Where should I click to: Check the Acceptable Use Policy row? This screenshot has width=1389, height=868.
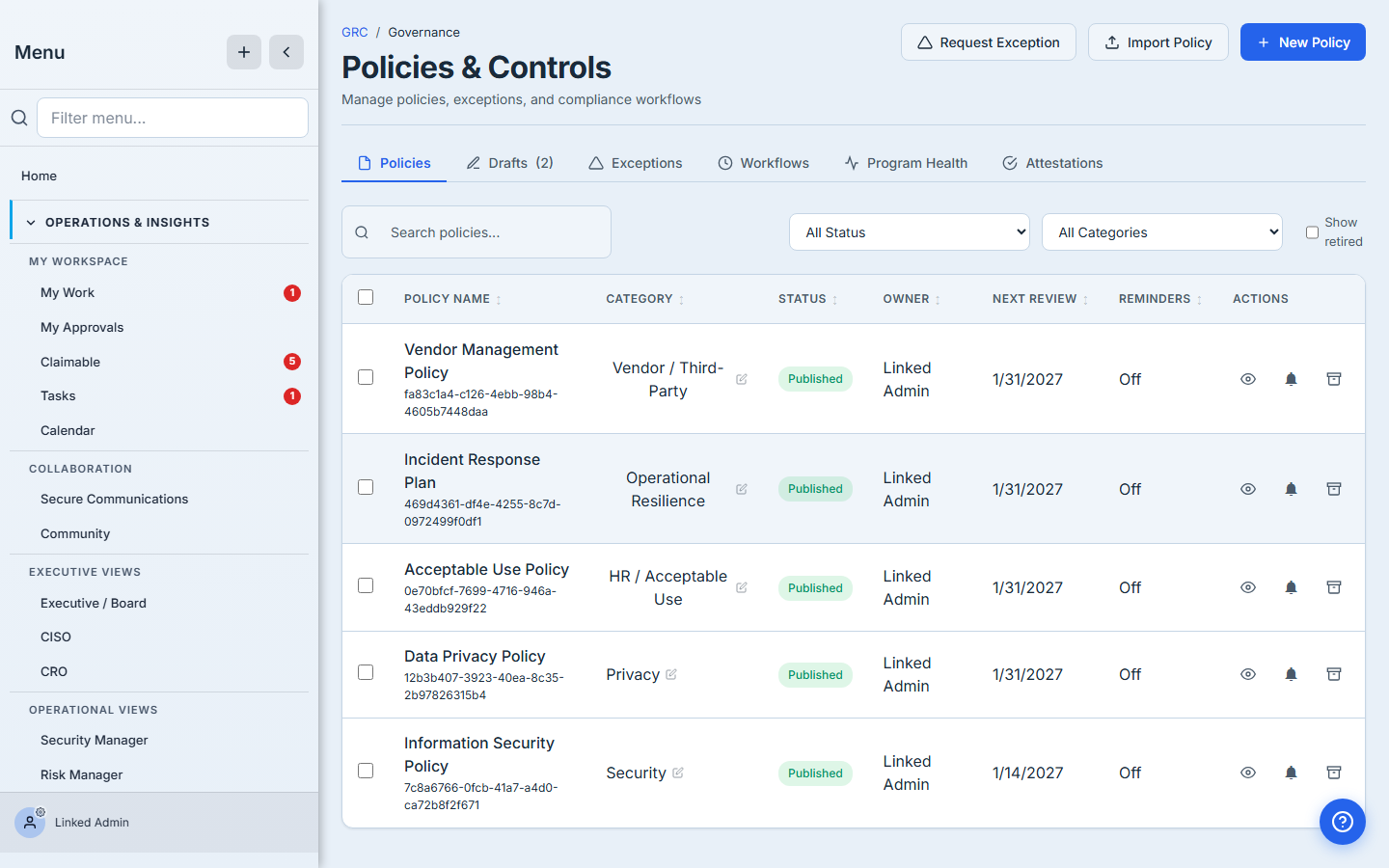[366, 585]
